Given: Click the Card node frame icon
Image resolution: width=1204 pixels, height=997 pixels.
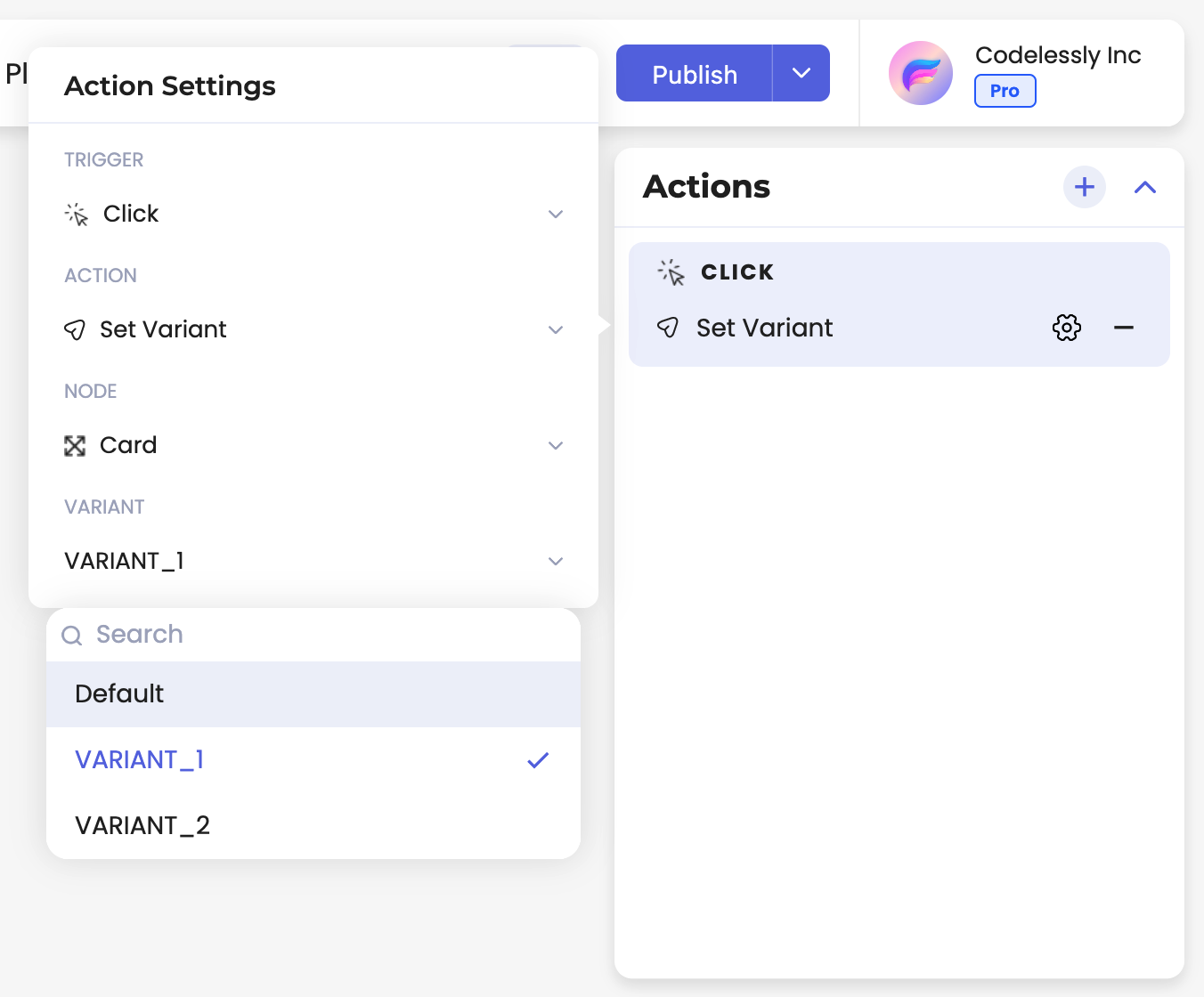Looking at the screenshot, I should tap(75, 446).
